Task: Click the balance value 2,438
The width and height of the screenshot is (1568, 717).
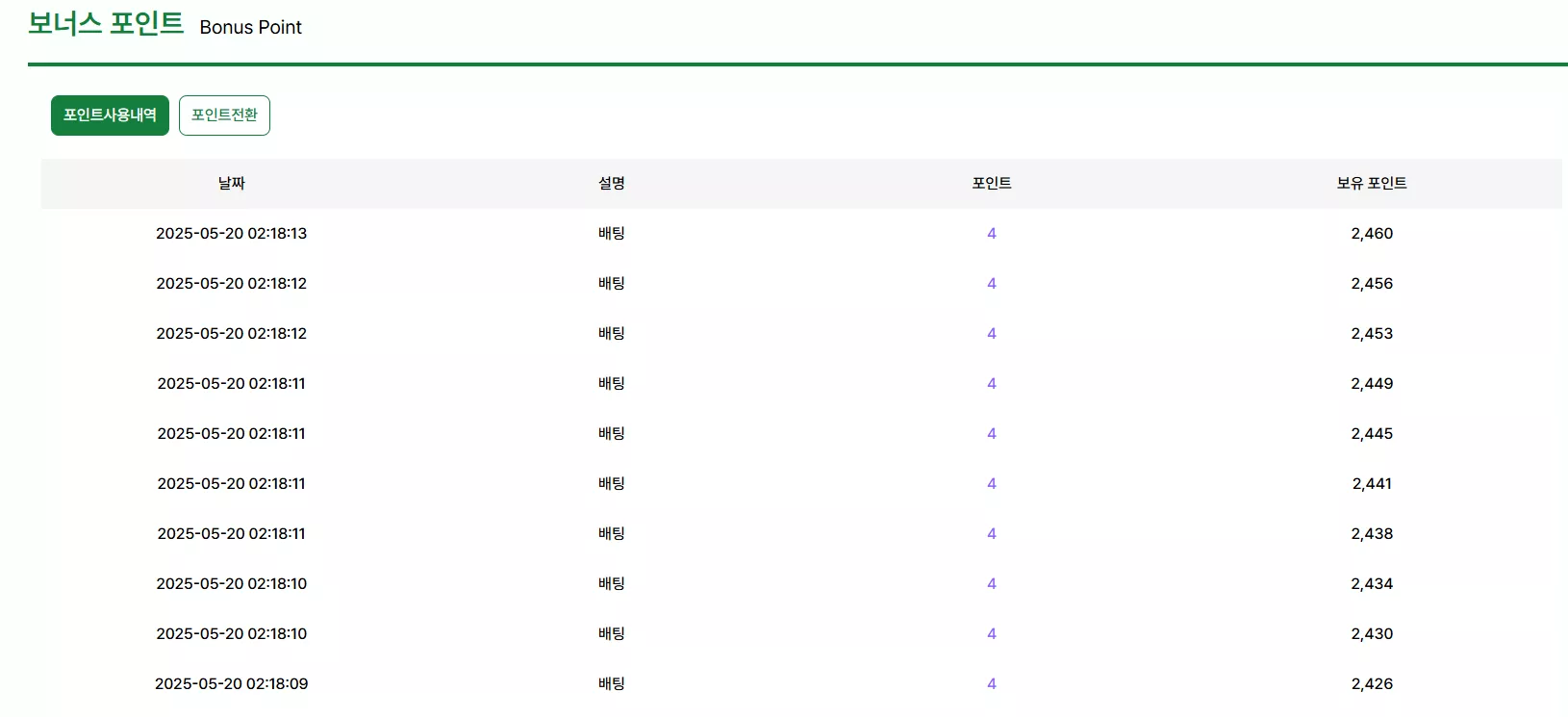Action: click(1372, 533)
